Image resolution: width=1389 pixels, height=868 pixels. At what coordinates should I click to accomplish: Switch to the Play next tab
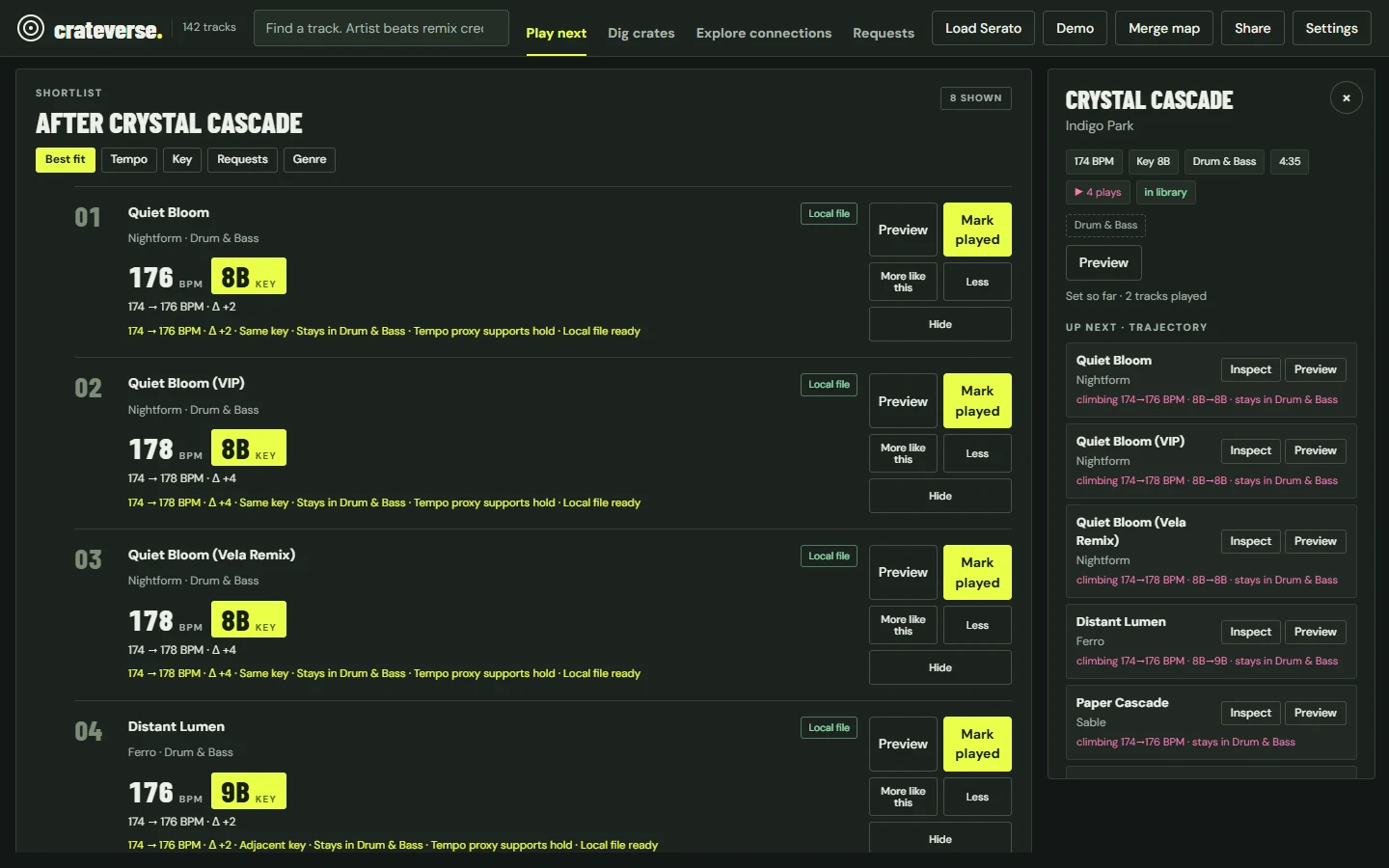[x=556, y=33]
